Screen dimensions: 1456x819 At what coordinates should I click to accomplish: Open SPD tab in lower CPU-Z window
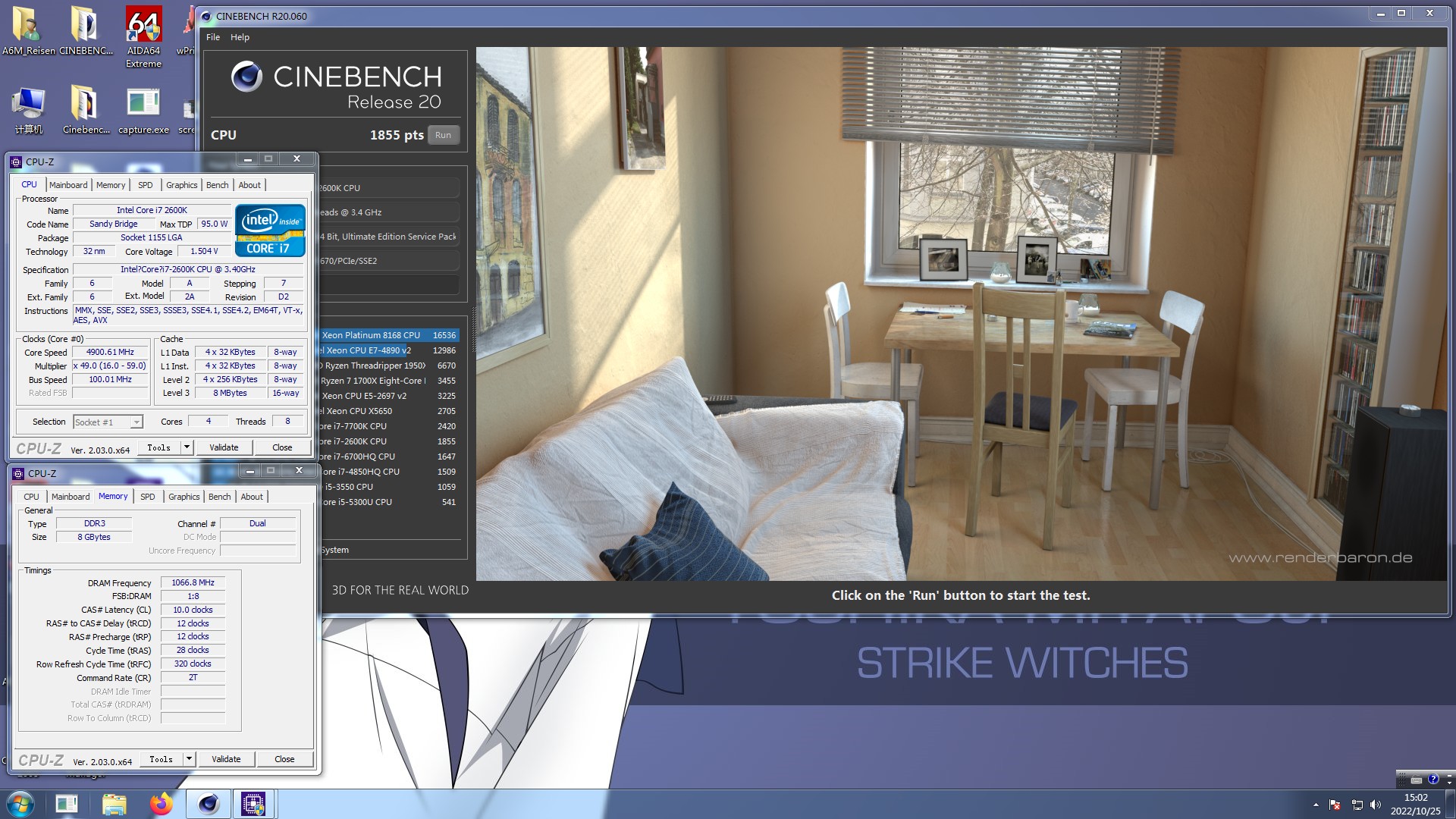148,497
